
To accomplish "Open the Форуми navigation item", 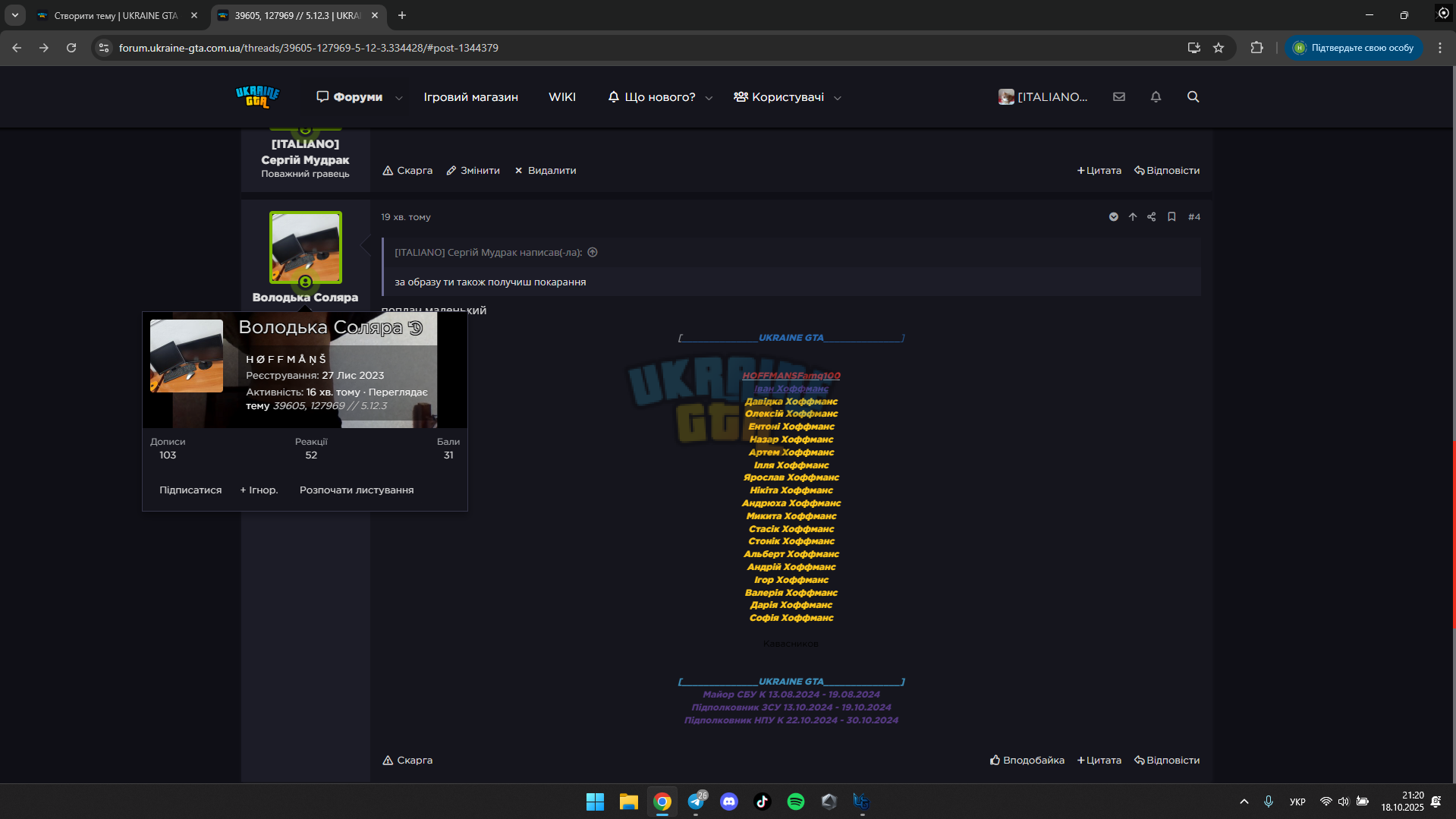I will tap(349, 97).
